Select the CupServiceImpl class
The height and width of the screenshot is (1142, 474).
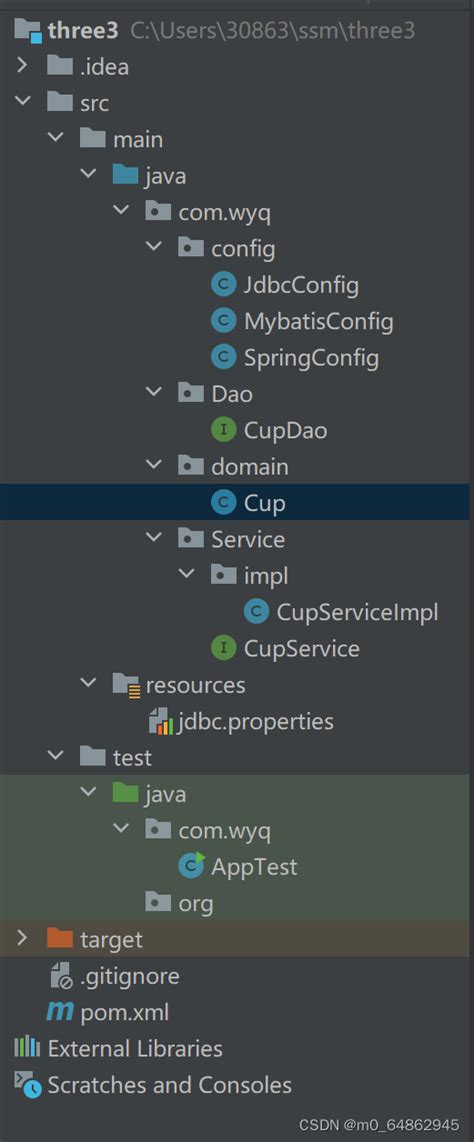[357, 612]
